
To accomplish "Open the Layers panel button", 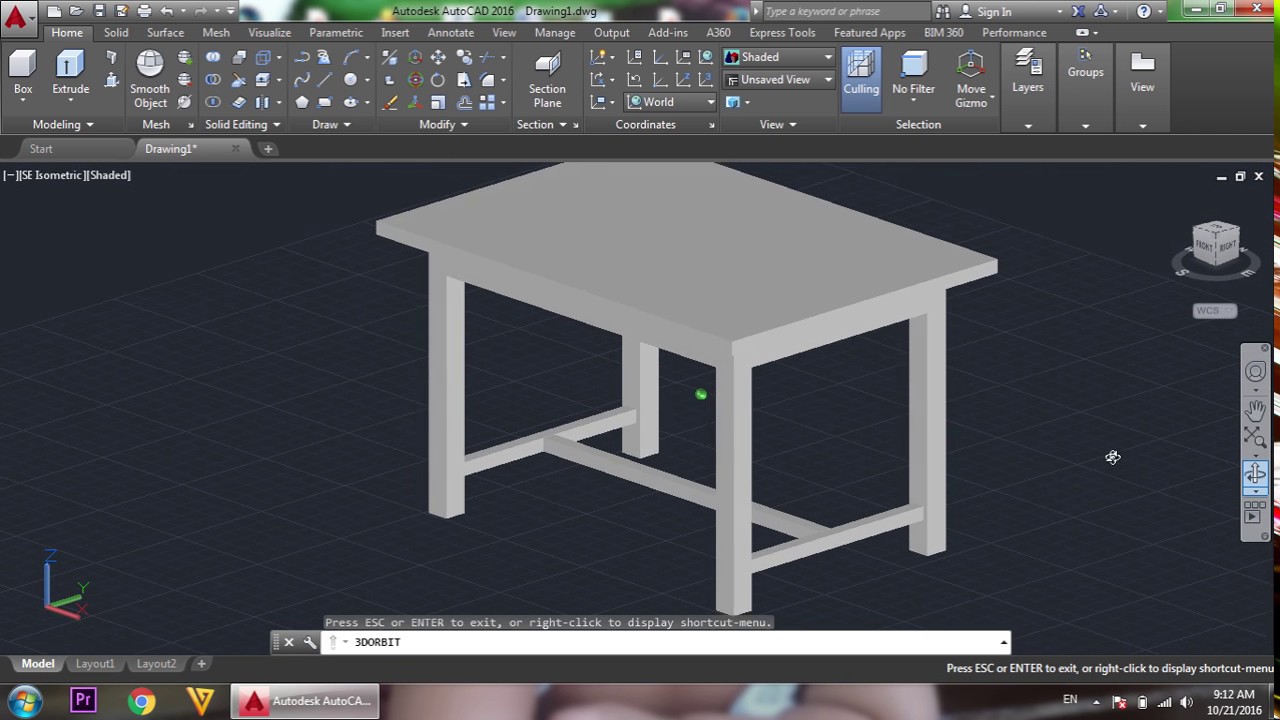I will [x=1028, y=74].
